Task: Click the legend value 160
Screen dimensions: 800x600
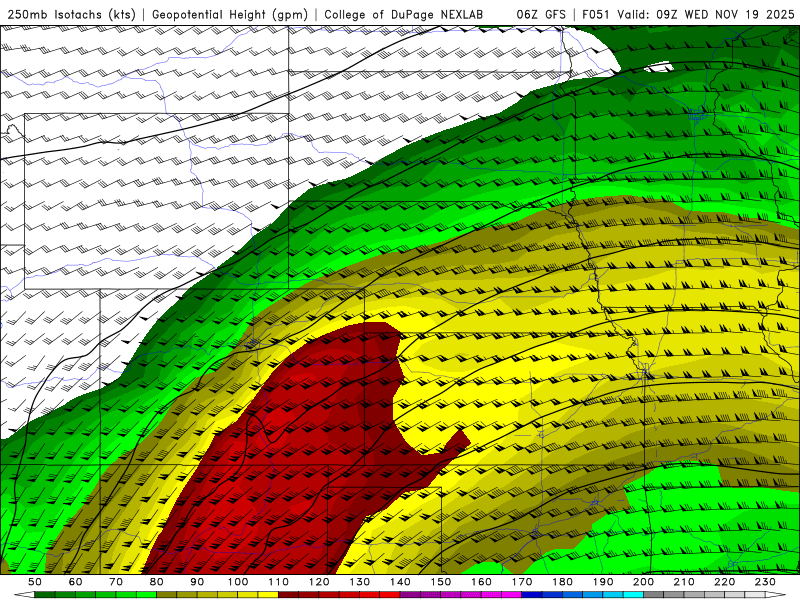Action: (x=482, y=582)
